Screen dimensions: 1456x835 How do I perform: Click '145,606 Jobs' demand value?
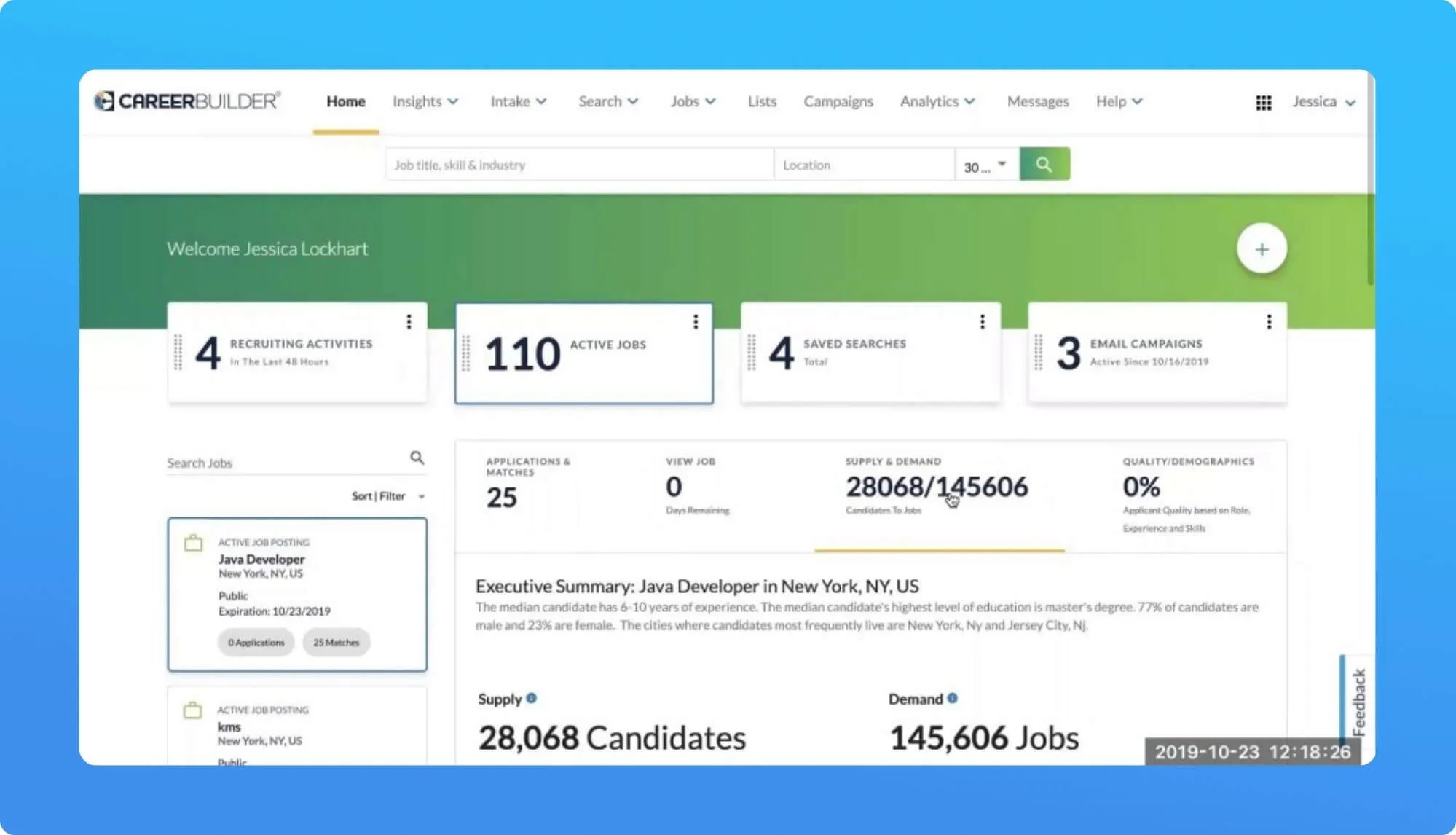[x=984, y=737]
